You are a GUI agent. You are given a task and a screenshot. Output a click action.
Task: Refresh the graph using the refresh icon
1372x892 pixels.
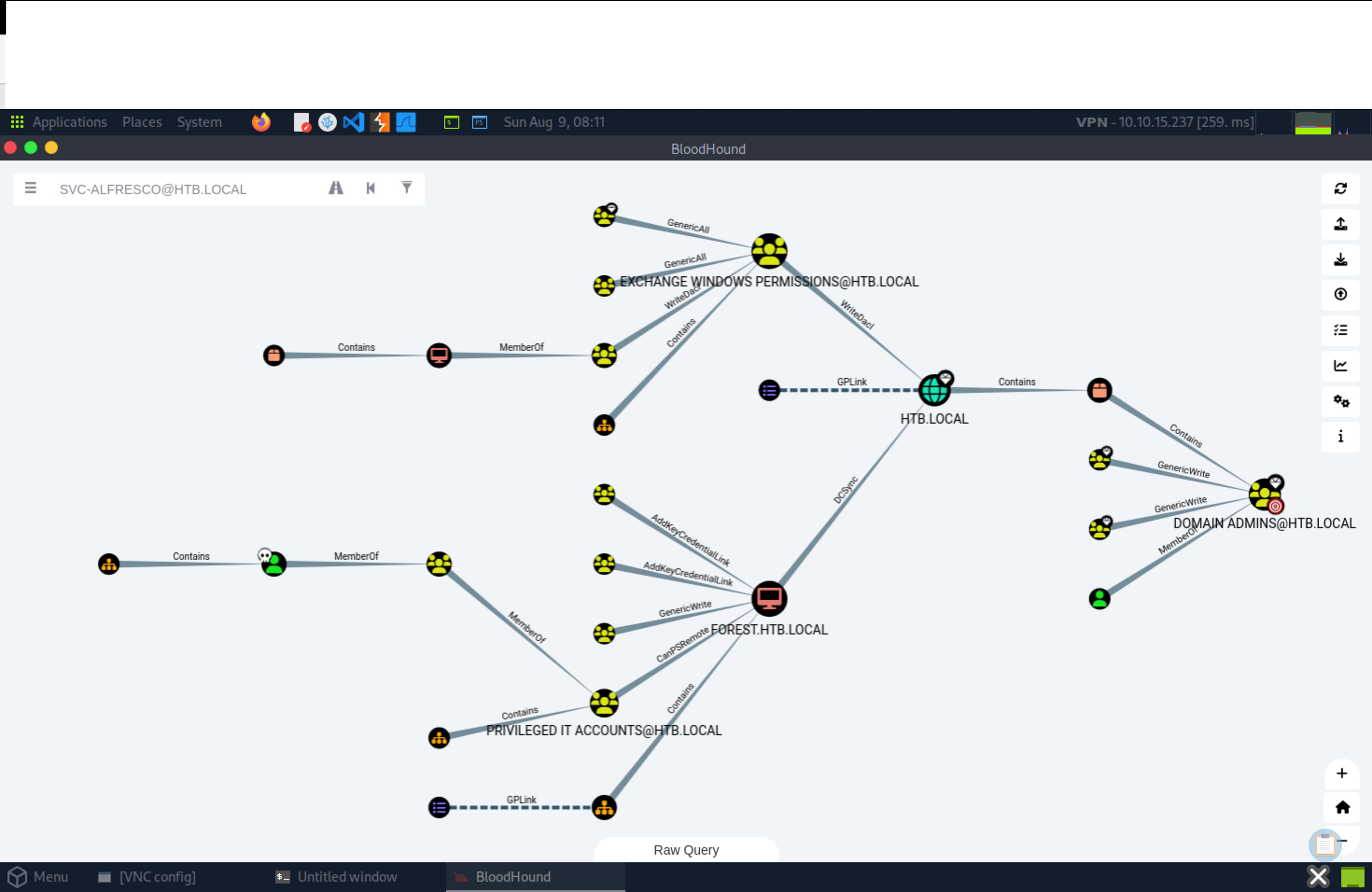point(1340,189)
